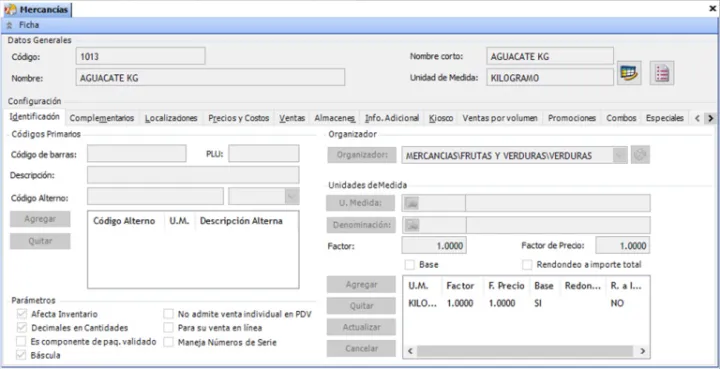The height and width of the screenshot is (369, 720).
Task: Click the Nombre corto field
Action: tap(550, 56)
